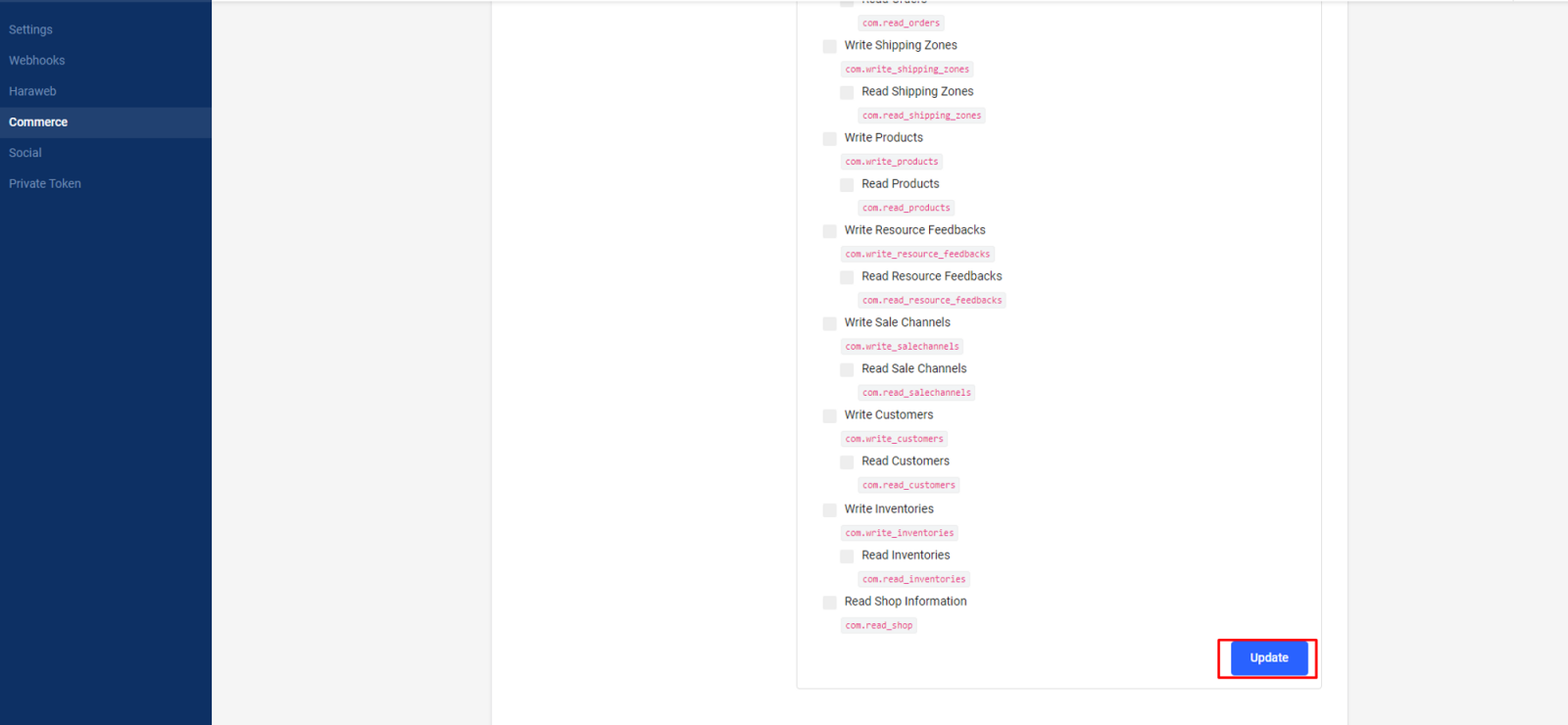Check the Read Shipping Zones box
The image size is (1568, 725).
[847, 92]
